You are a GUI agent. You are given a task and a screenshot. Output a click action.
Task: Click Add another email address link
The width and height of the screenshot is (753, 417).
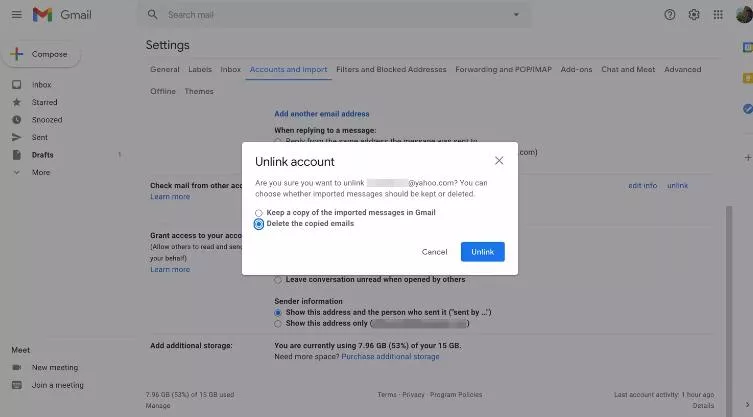(x=322, y=114)
